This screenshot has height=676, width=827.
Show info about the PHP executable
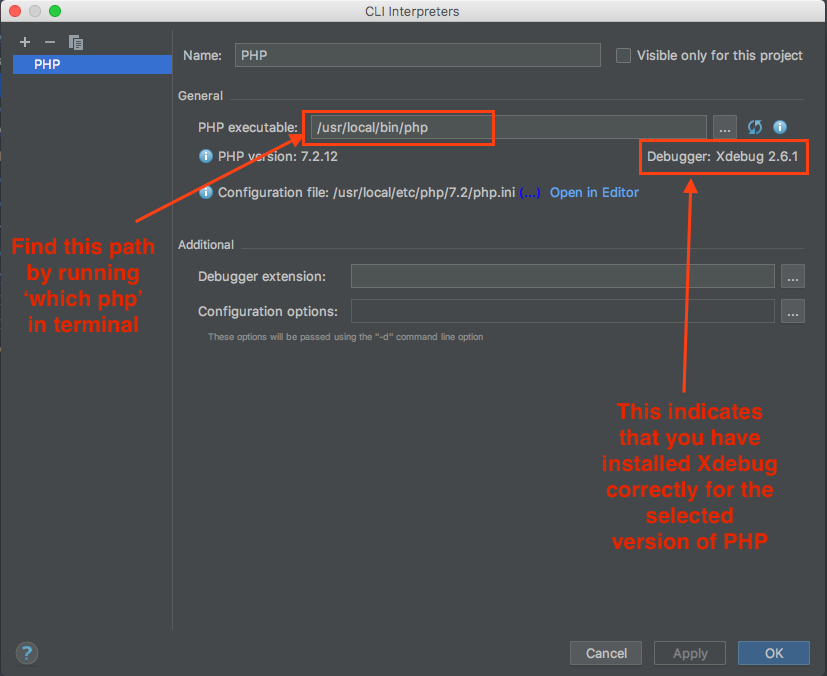tap(780, 127)
